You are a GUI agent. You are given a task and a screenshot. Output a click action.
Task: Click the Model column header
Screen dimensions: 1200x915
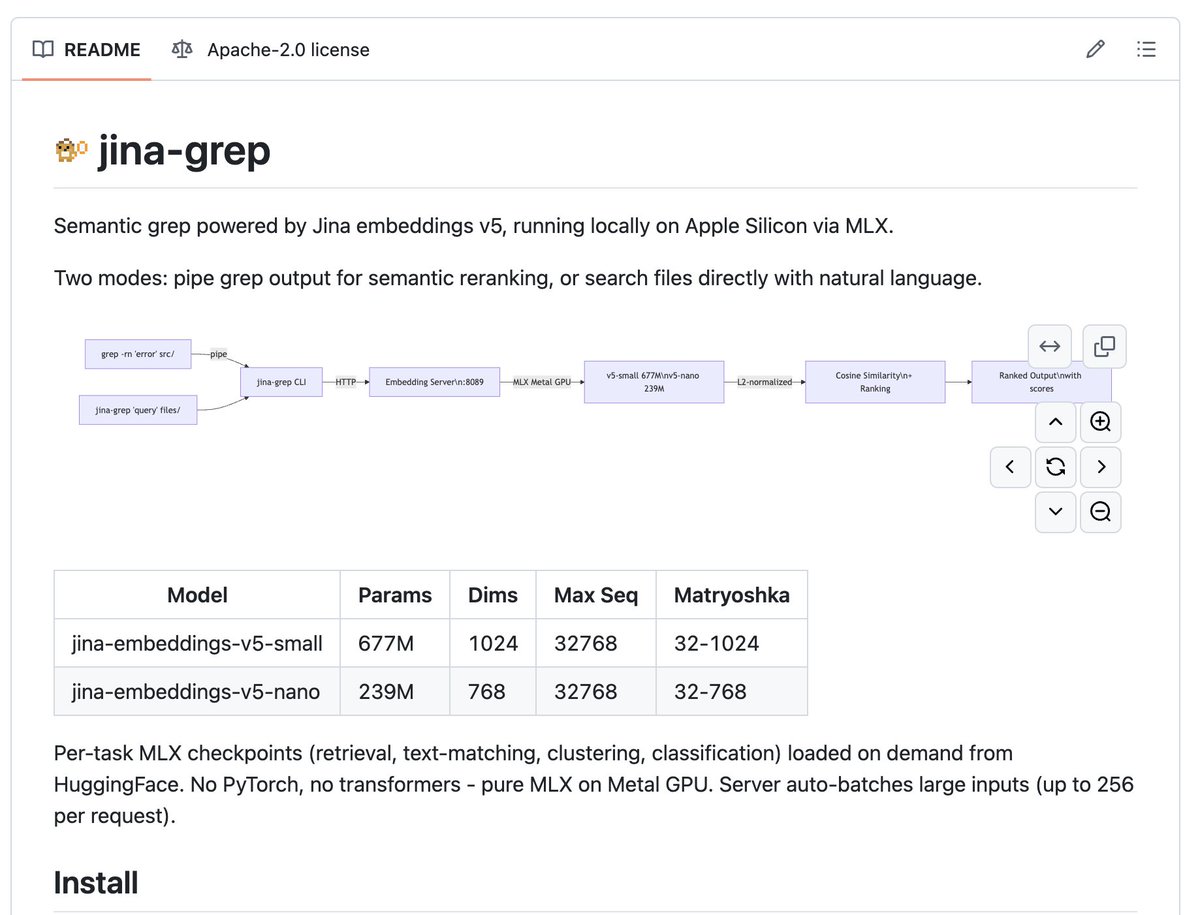coord(197,595)
